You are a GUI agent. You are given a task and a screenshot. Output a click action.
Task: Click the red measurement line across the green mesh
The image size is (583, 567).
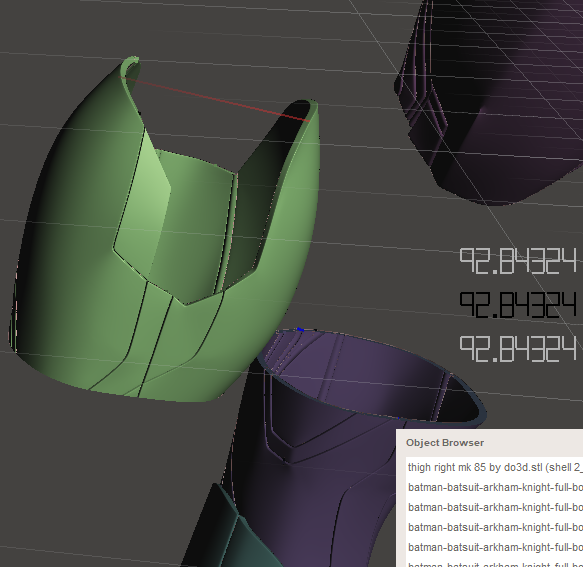click(215, 99)
